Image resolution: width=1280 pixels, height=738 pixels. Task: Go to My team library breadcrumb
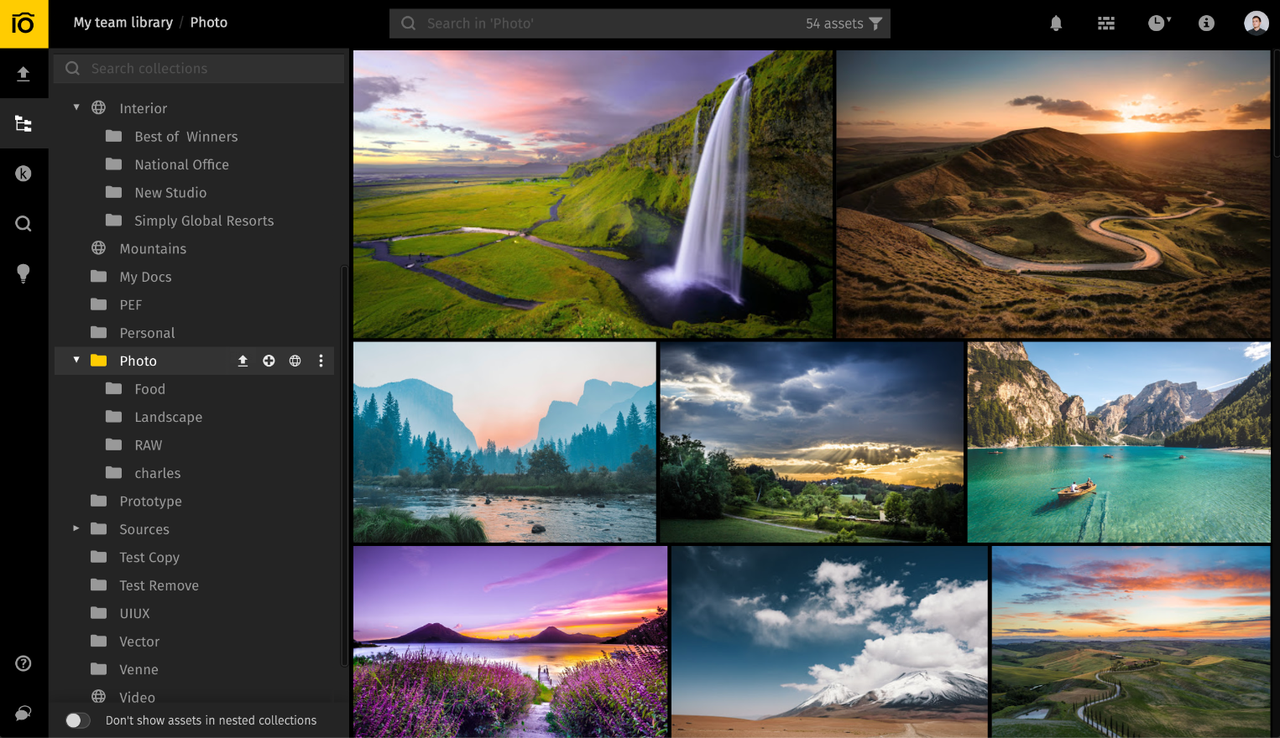point(123,22)
